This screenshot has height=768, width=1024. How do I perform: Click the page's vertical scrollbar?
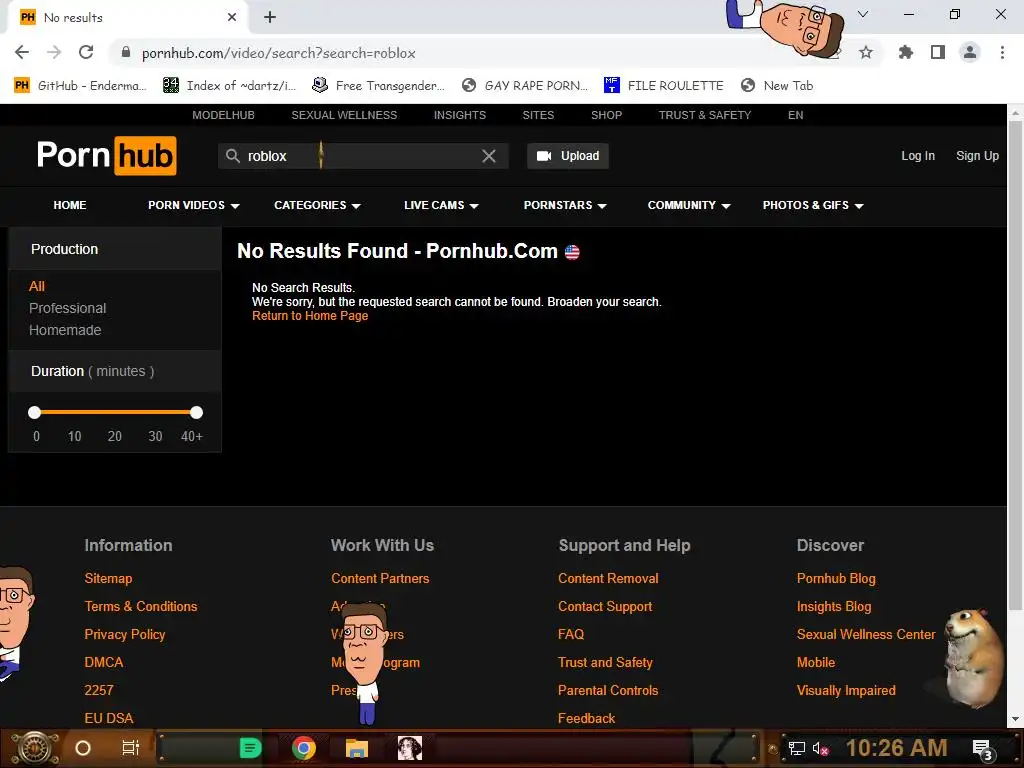(1015, 365)
